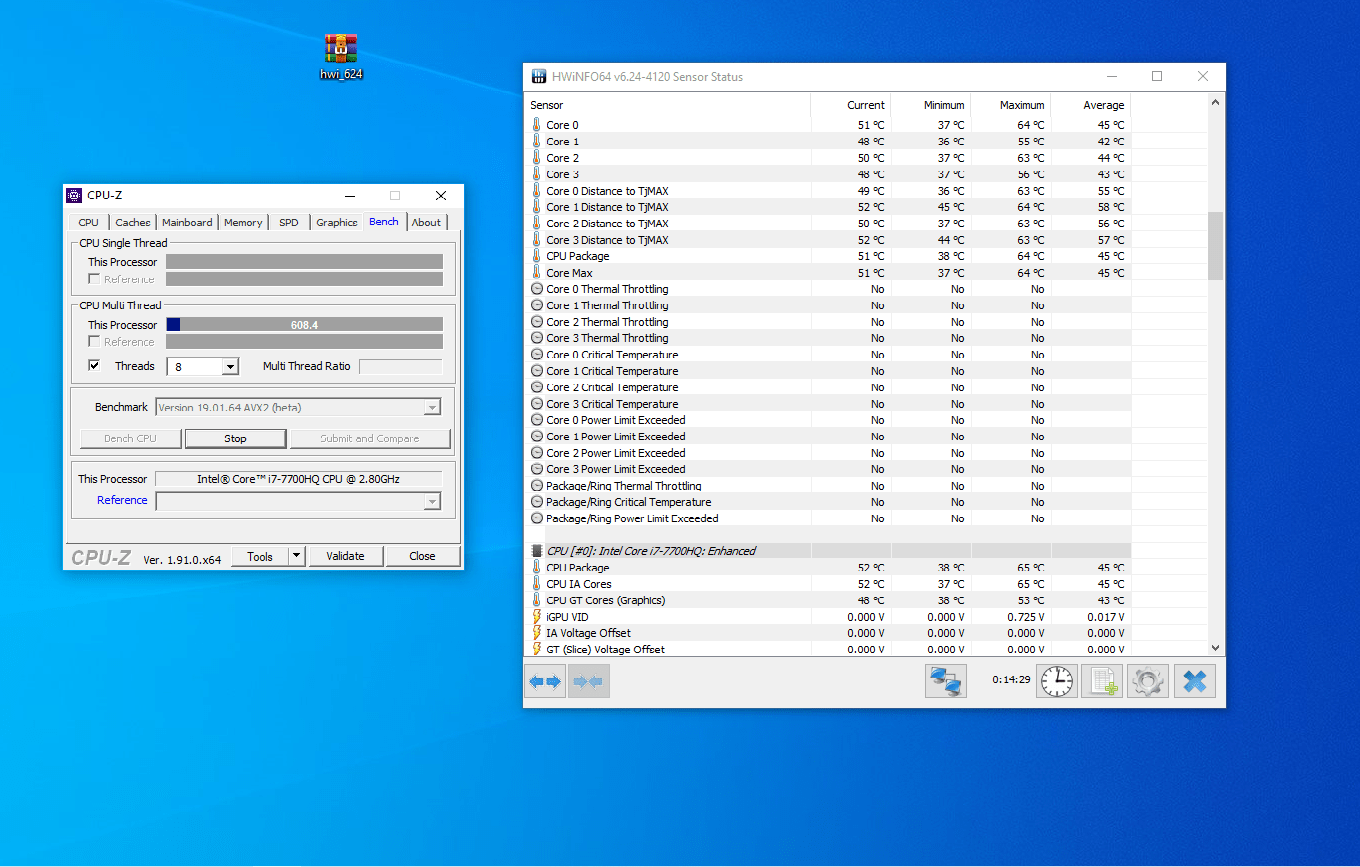
Task: Click the lightning icon beside IA Voltage Offset
Action: pyautogui.click(x=537, y=633)
